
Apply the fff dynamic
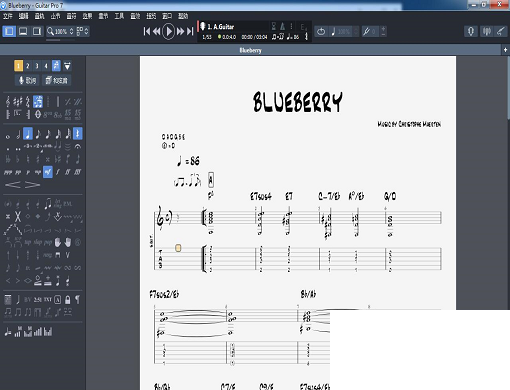(78, 172)
